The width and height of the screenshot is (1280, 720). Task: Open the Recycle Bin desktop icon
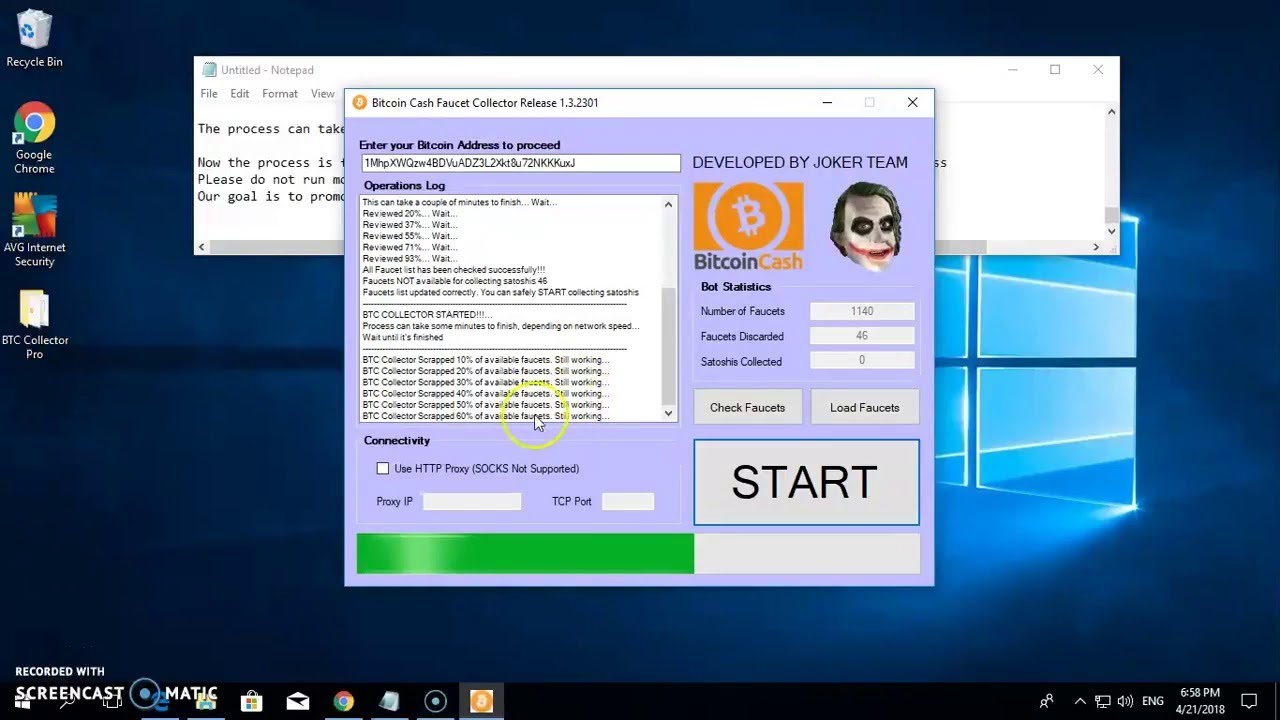[x=34, y=40]
